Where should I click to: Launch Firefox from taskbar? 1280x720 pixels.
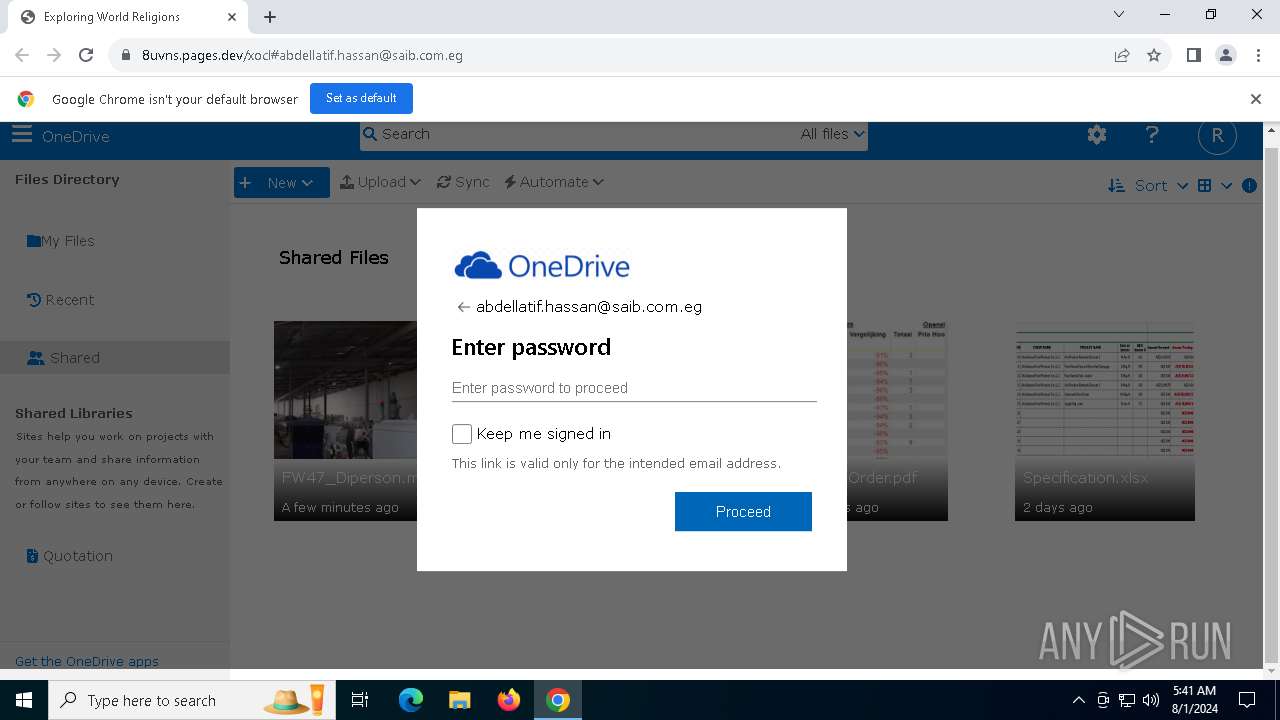(508, 700)
